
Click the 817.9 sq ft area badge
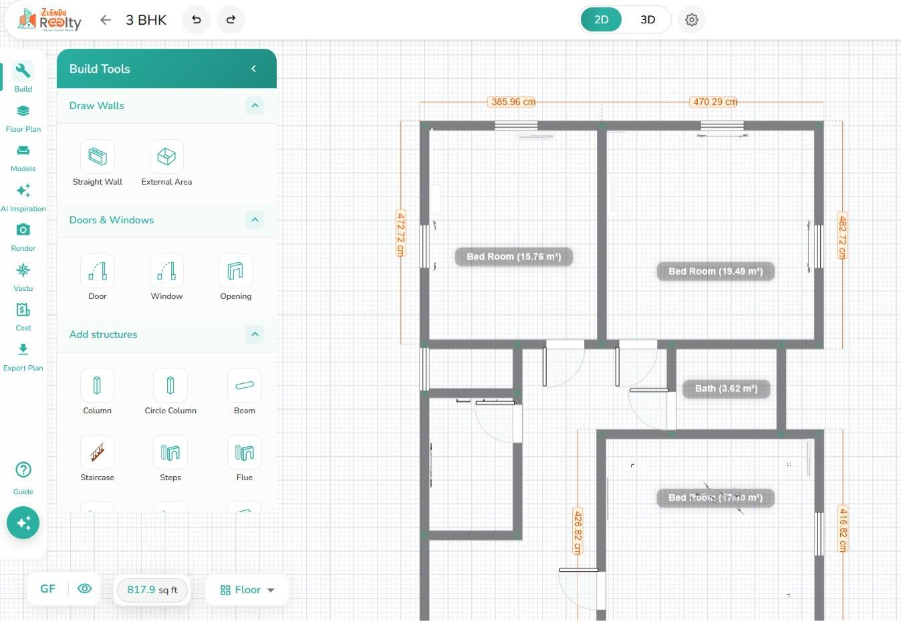[x=152, y=590]
